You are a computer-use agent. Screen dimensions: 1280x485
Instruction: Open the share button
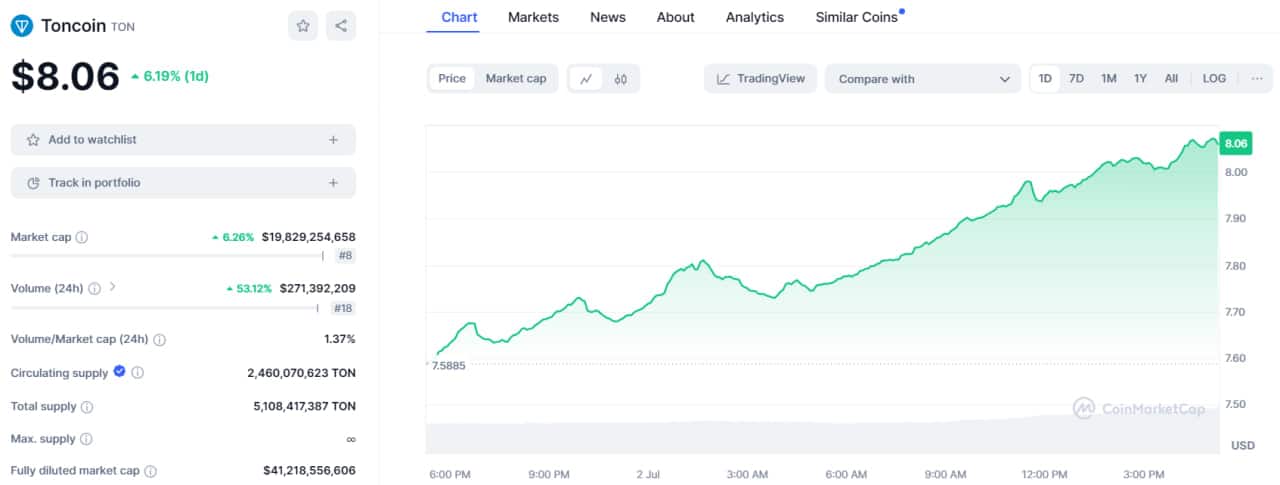coord(341,26)
